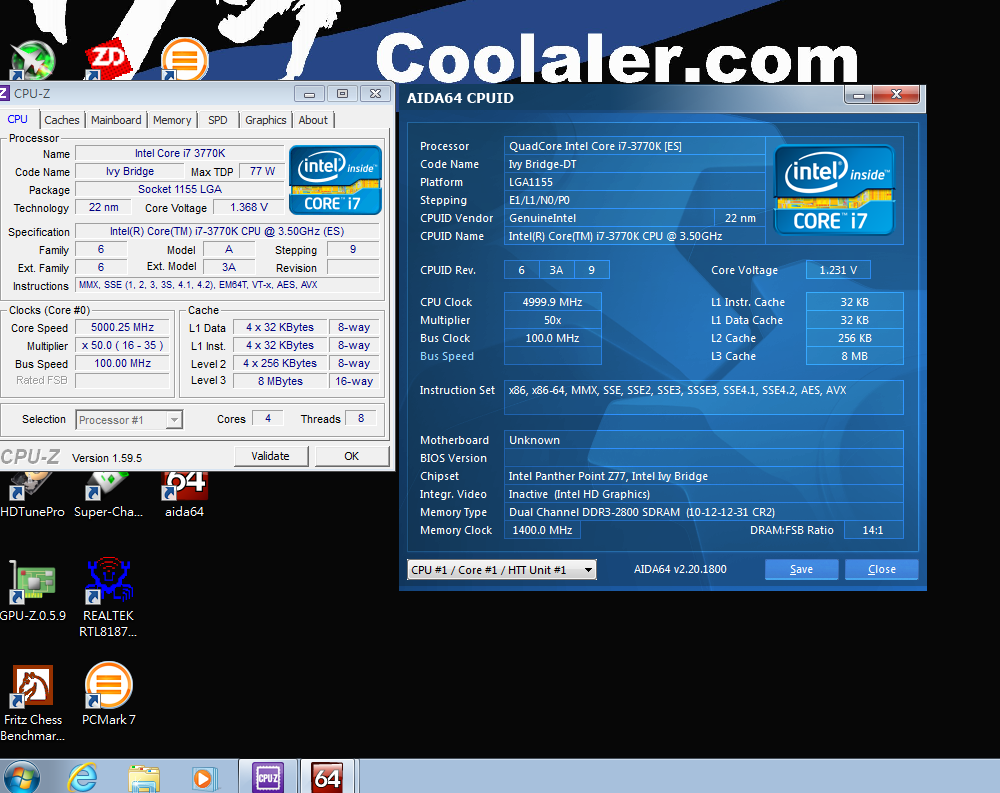1000x793 pixels.
Task: Click the green star desktop icon
Action: pyautogui.click(x=32, y=61)
